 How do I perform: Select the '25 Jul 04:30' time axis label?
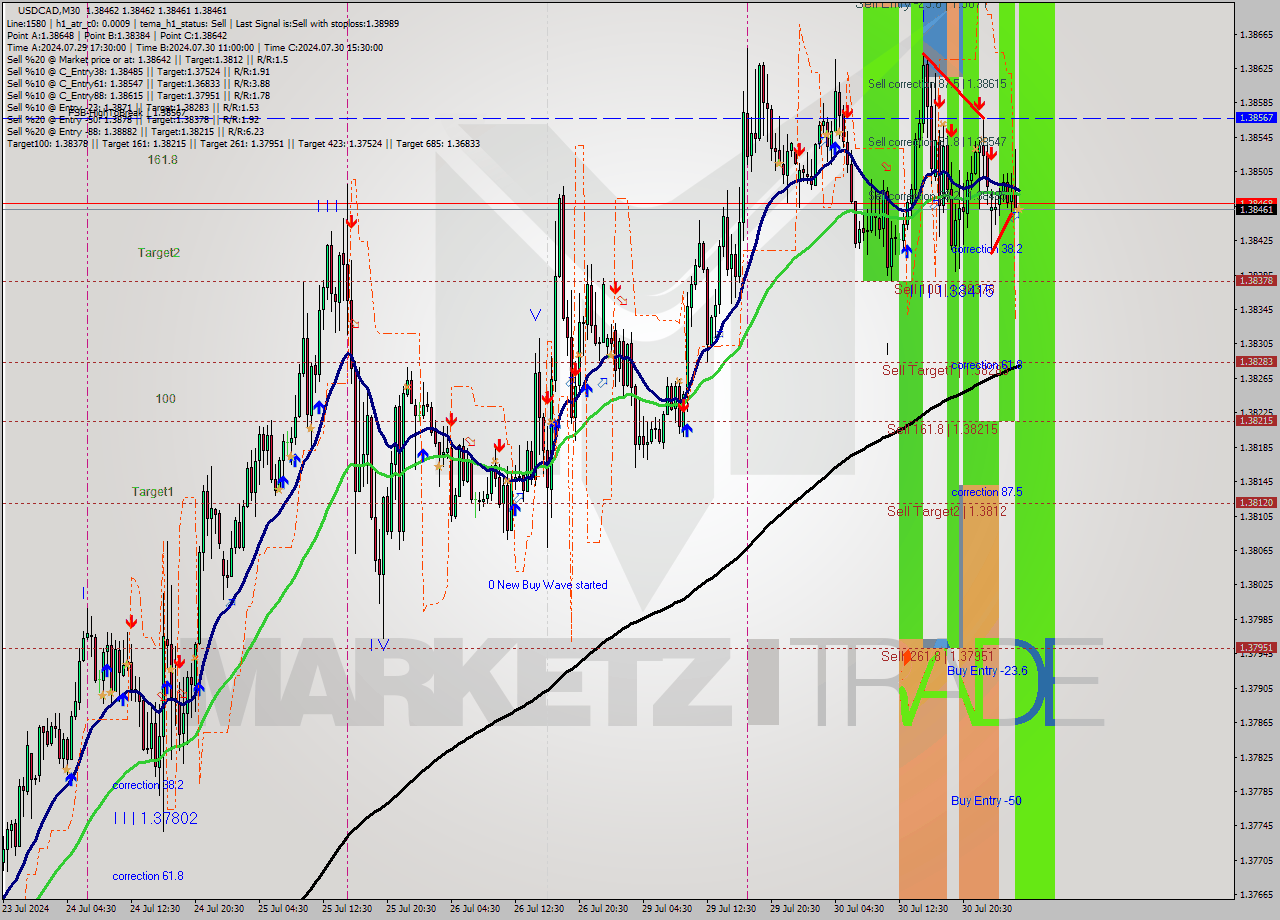283,909
